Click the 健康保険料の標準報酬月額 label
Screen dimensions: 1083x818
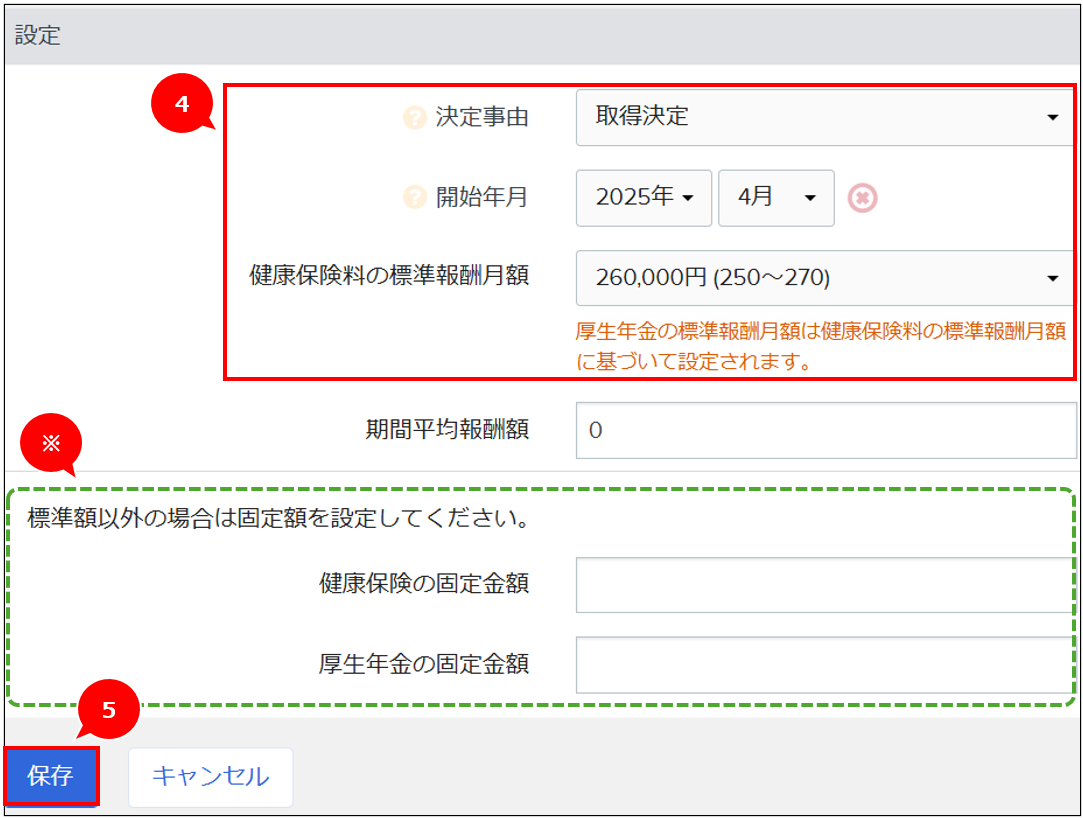[x=389, y=277]
